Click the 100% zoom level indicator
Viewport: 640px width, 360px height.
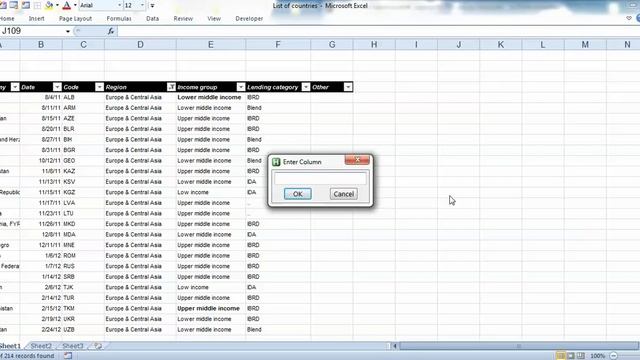(x=598, y=356)
